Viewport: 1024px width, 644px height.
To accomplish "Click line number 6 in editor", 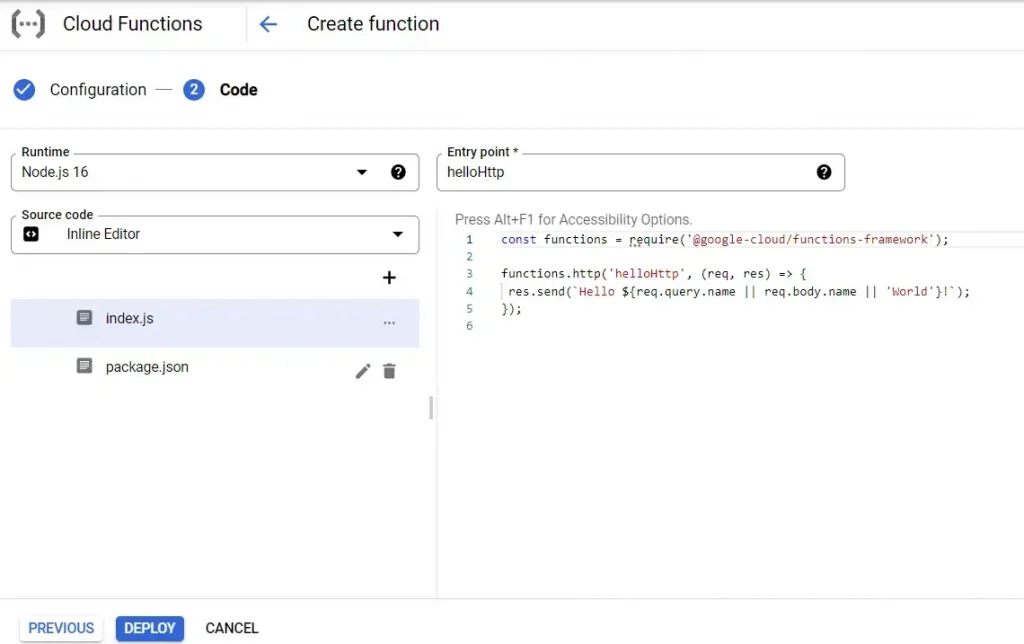I will (x=470, y=326).
